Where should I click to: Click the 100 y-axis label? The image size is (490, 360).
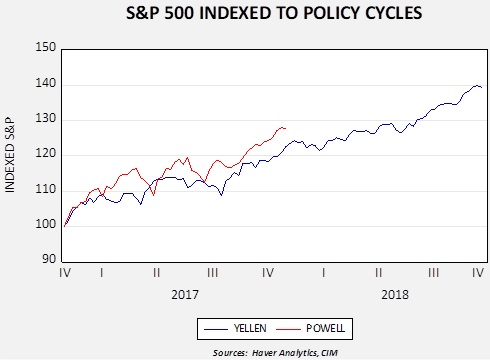click(x=46, y=224)
